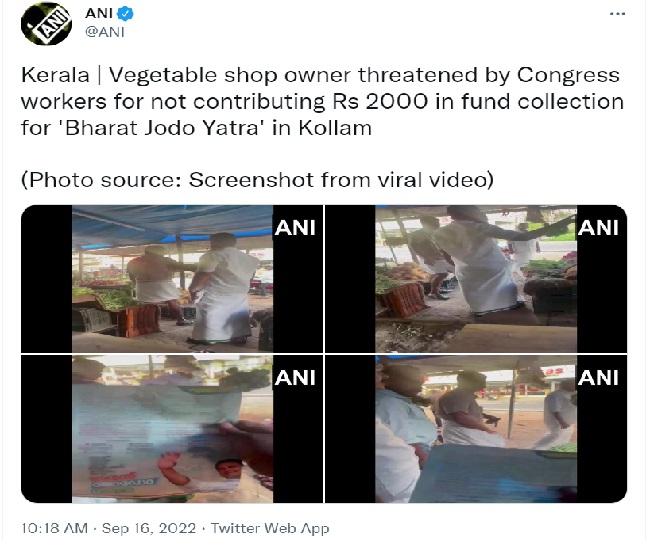Click the Sep 16, 2022 date
The width and height of the screenshot is (650, 540).
[x=149, y=528]
